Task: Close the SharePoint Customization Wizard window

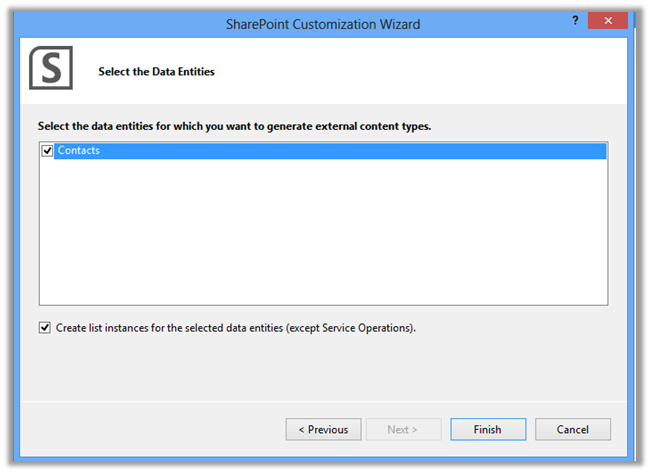Action: pyautogui.click(x=608, y=22)
